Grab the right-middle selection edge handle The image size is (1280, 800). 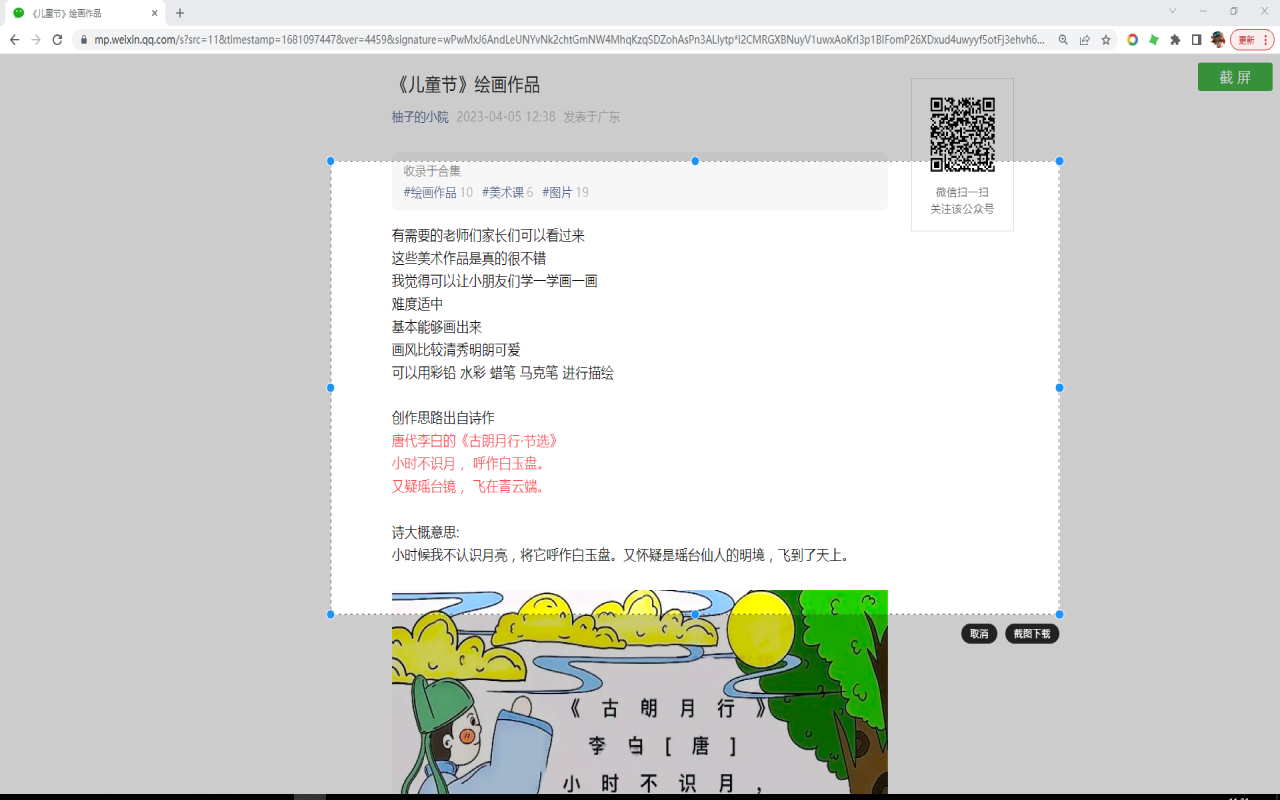click(1059, 387)
